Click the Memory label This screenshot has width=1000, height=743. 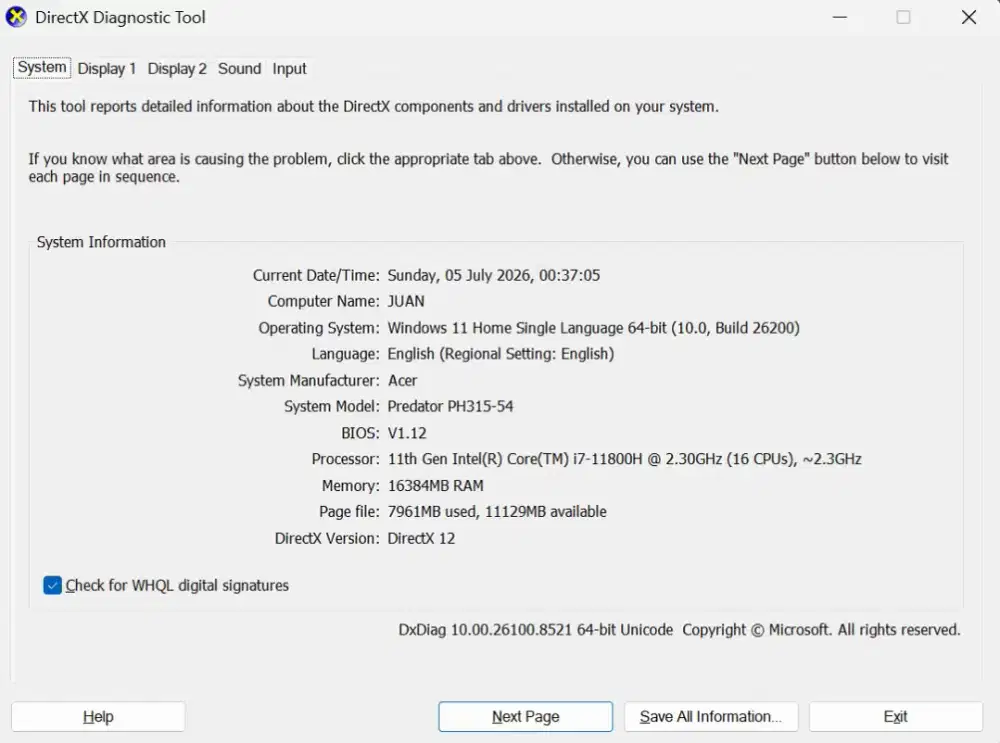(x=351, y=486)
